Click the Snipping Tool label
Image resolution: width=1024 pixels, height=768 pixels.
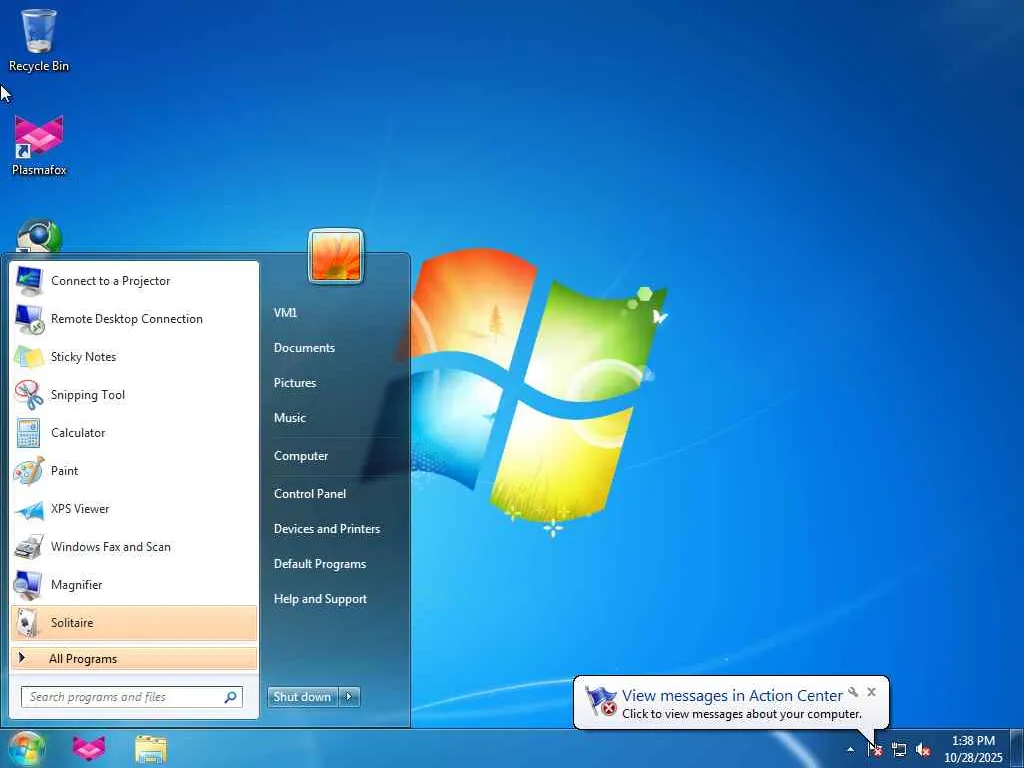88,394
